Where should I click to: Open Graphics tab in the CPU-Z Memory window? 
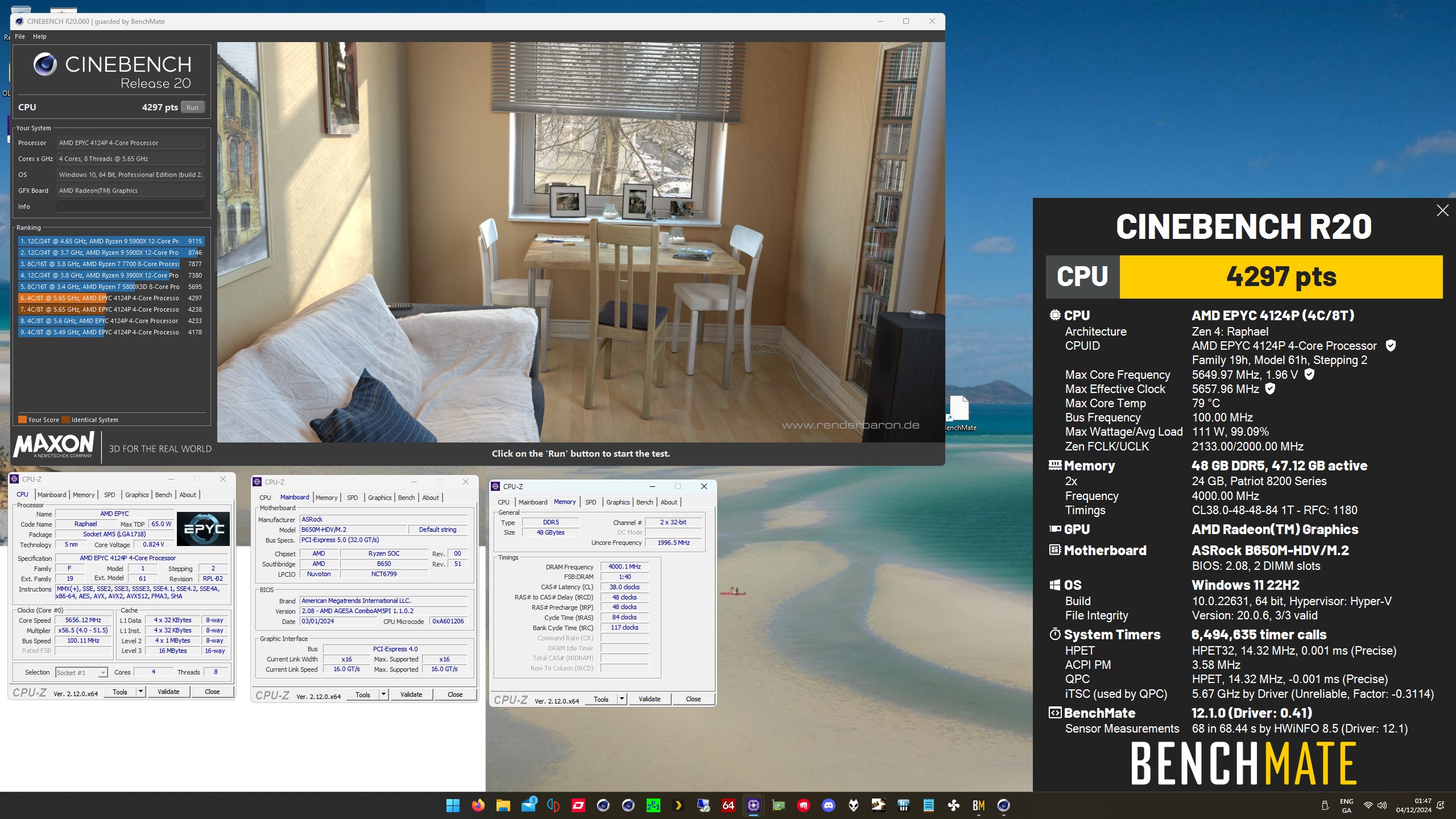tap(618, 502)
